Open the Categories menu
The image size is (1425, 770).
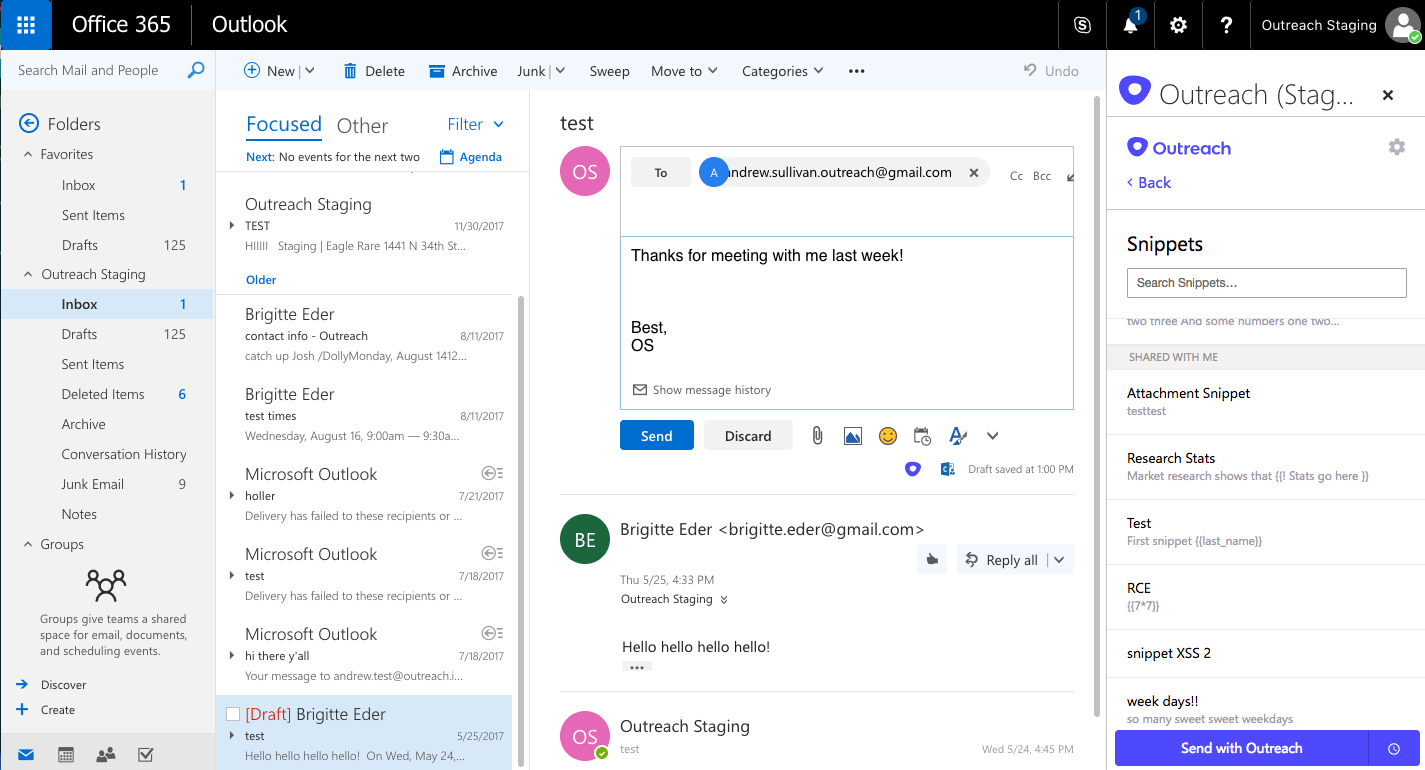tap(782, 71)
